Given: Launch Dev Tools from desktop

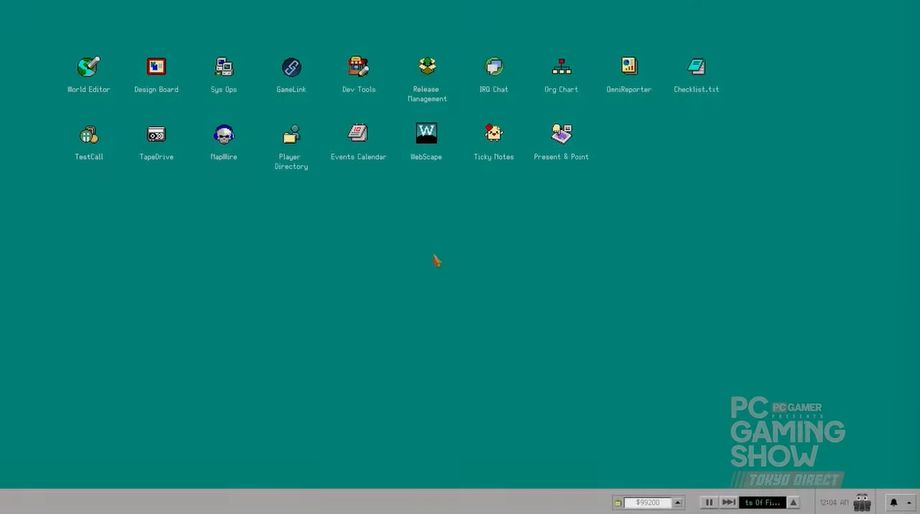Looking at the screenshot, I should point(358,67).
